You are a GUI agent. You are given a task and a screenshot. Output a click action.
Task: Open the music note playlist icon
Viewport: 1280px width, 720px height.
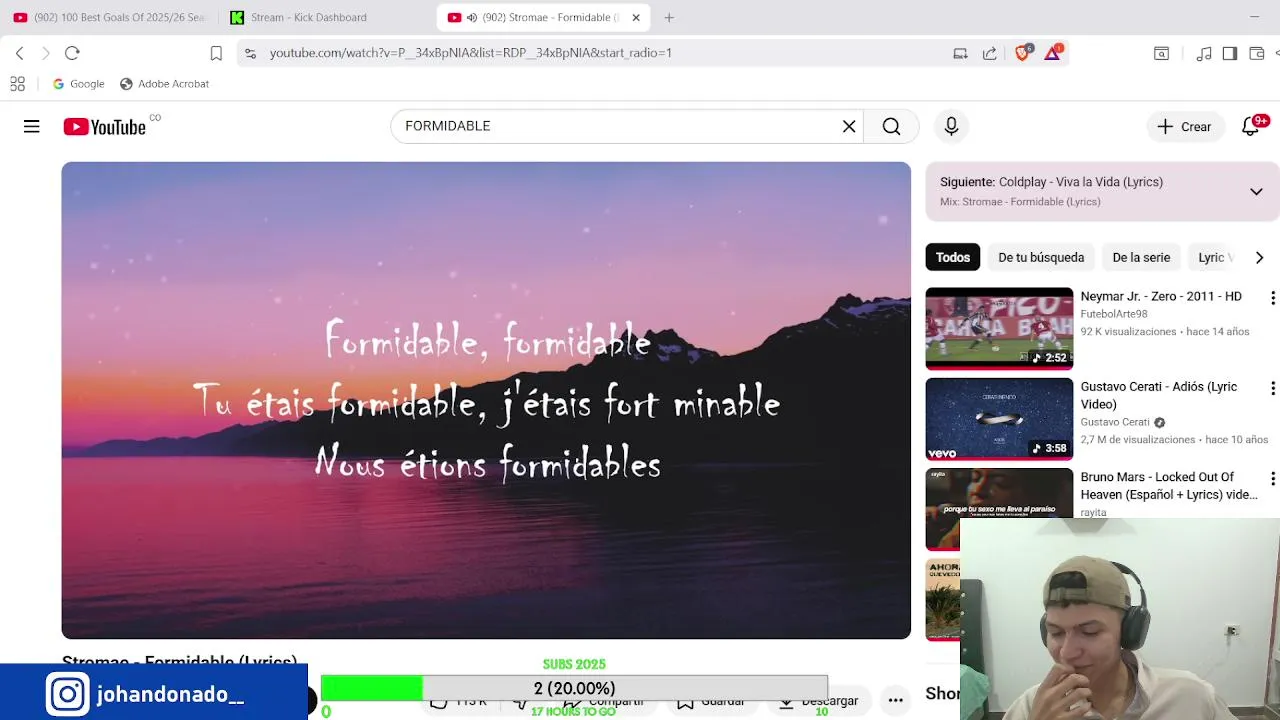1204,53
